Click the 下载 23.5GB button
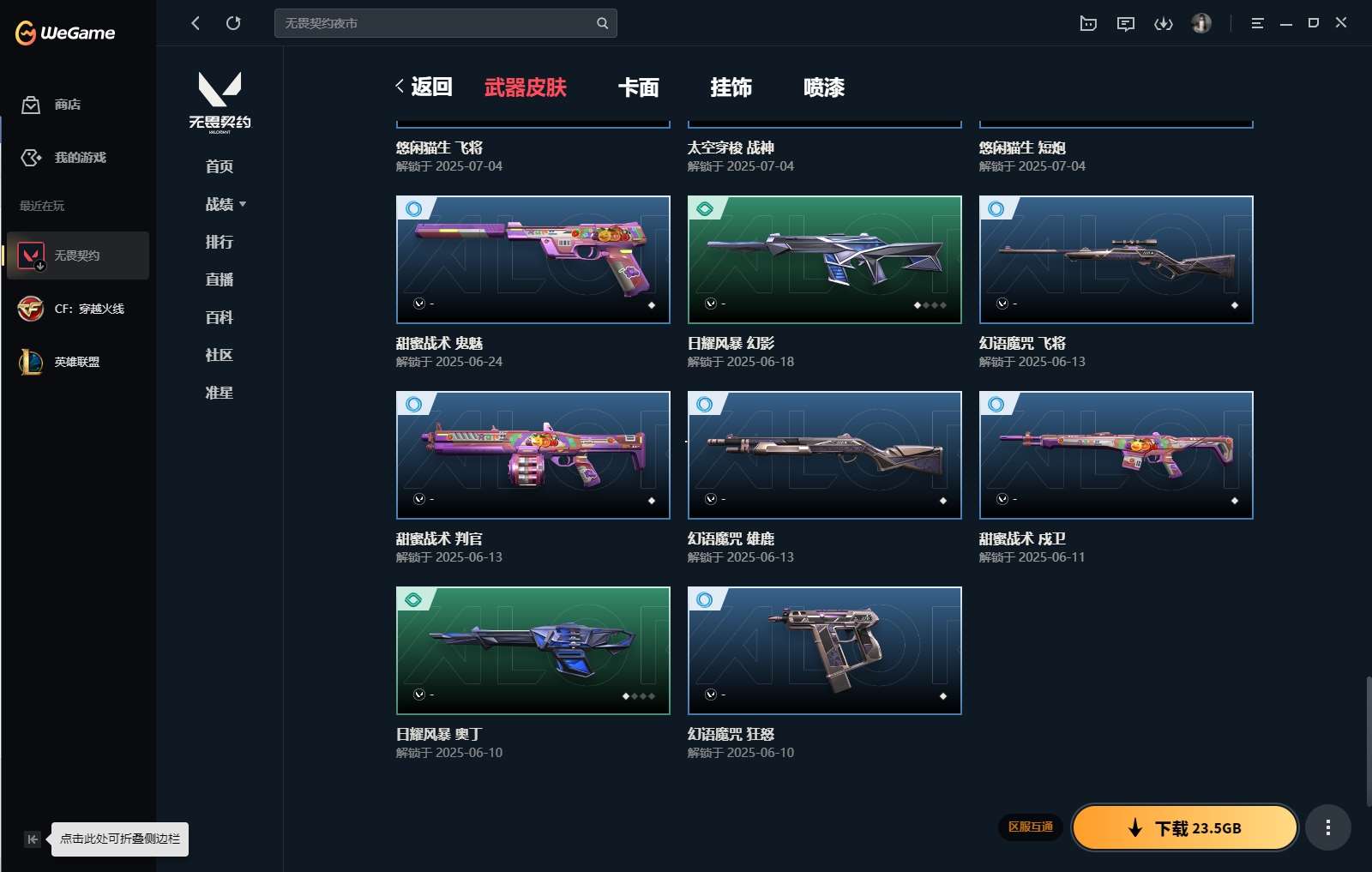Image resolution: width=1372 pixels, height=872 pixels. [x=1184, y=827]
